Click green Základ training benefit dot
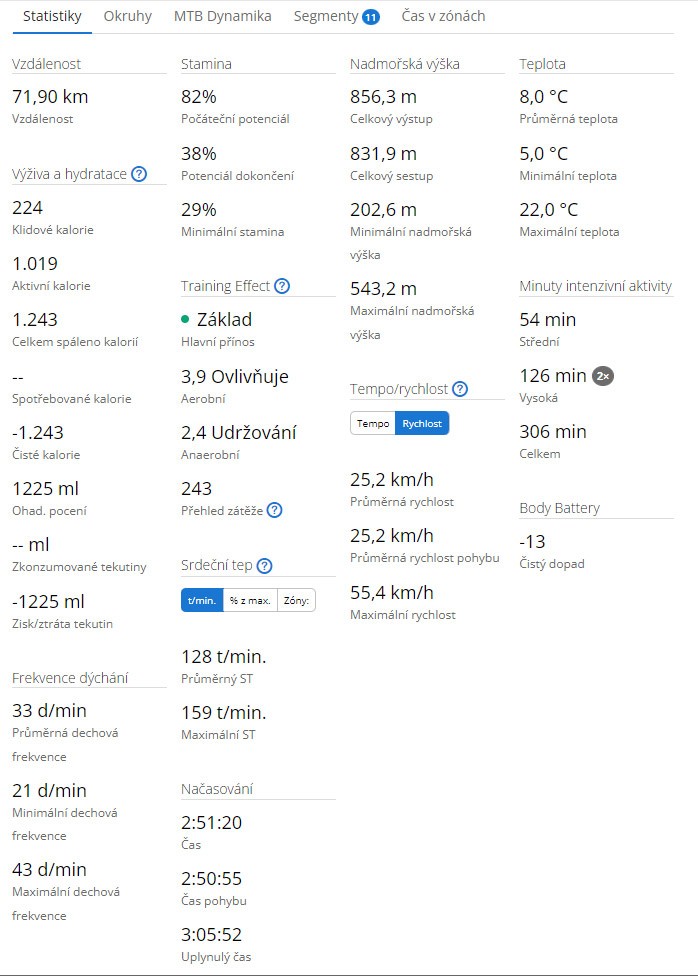The image size is (698, 976). pos(185,320)
